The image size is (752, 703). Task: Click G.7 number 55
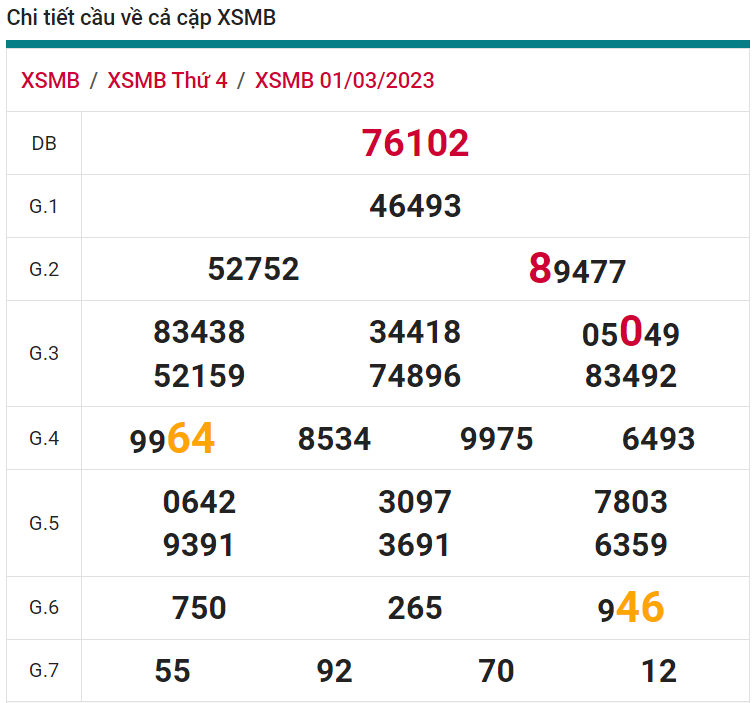pos(172,671)
